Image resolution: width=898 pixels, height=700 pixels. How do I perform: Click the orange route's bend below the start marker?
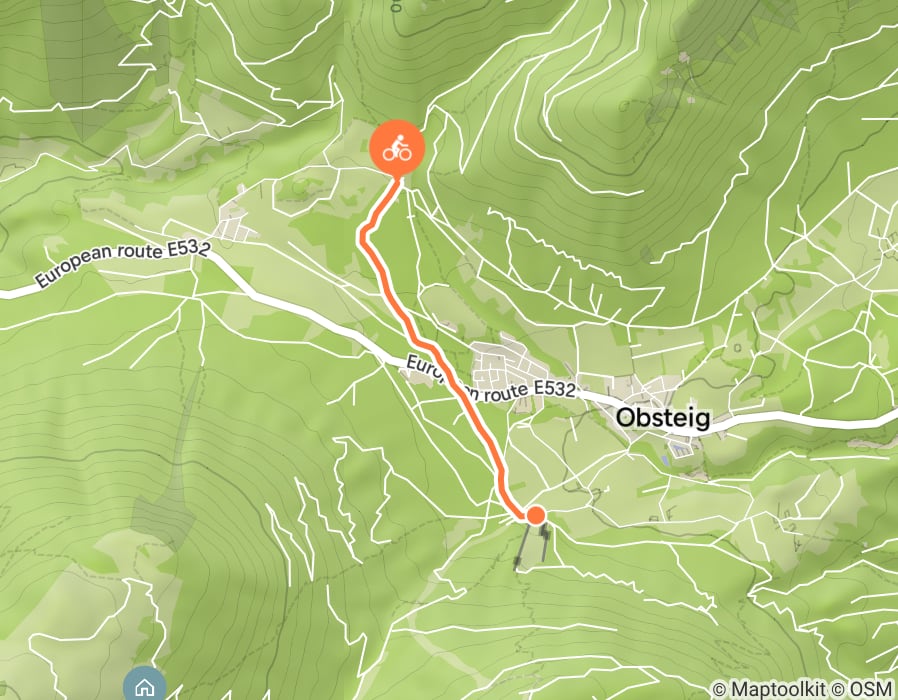(x=363, y=235)
